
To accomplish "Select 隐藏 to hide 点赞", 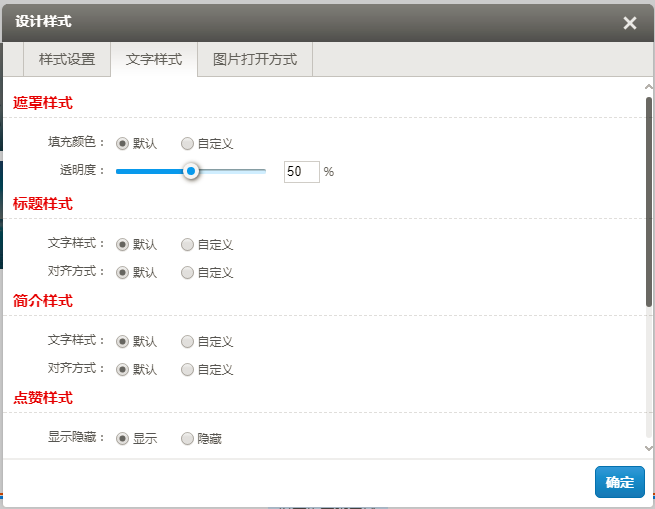I will (x=187, y=438).
